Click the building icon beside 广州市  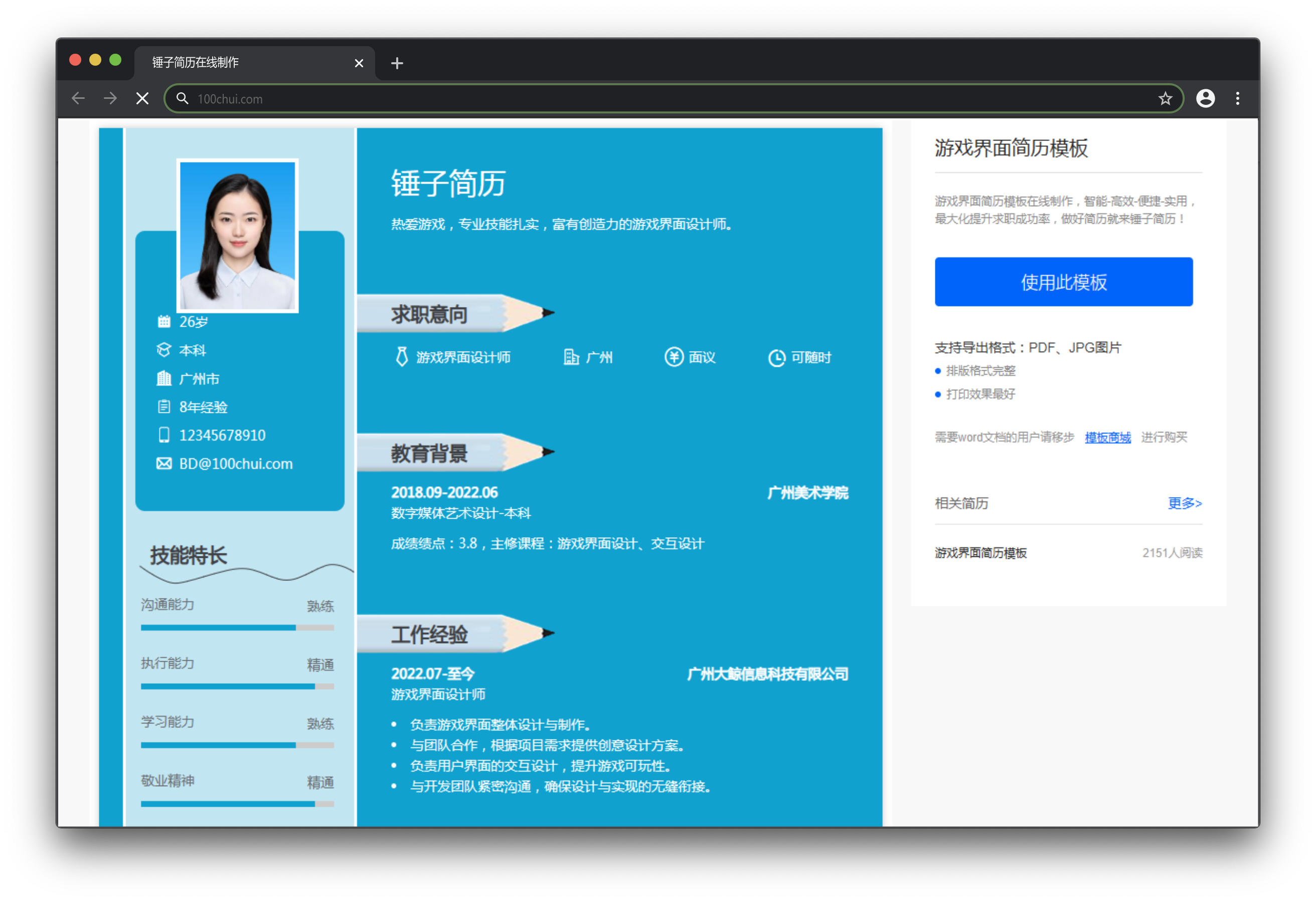point(163,378)
